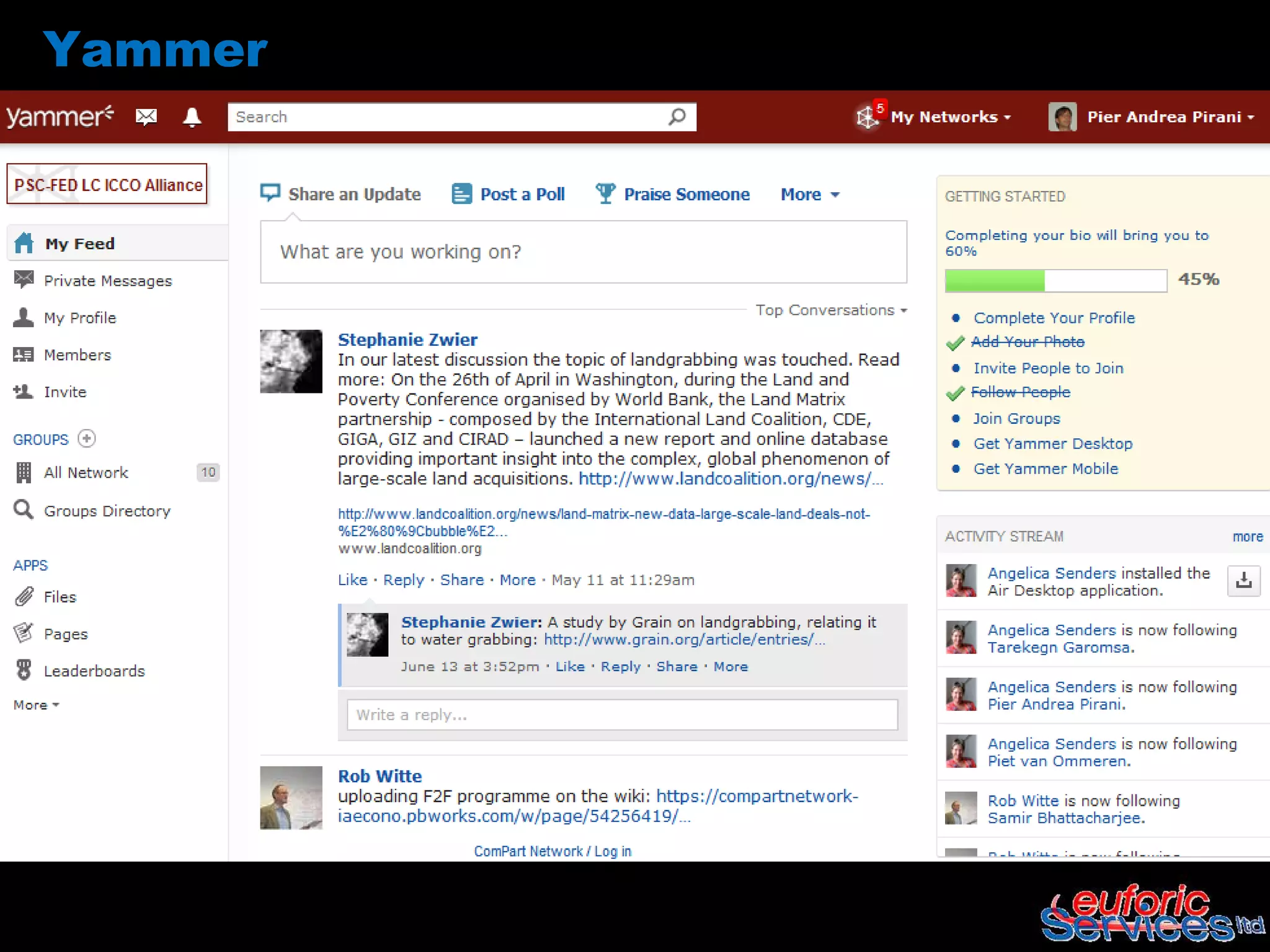Click the My Feed house icon
This screenshot has width=1270, height=952.
pyautogui.click(x=24, y=243)
